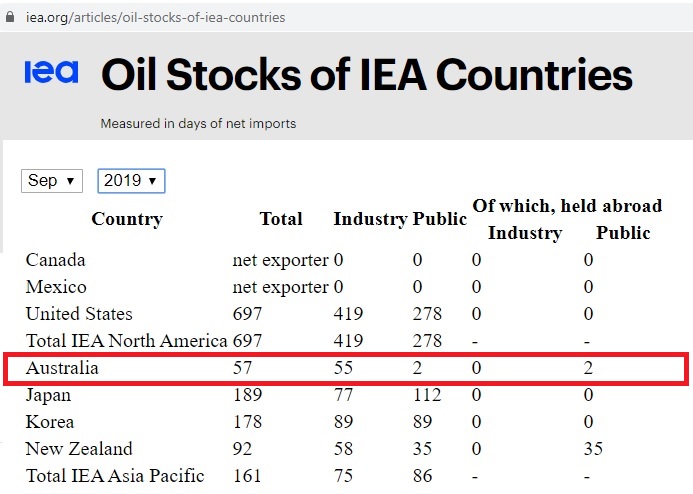Click New Zealand industry value 58
The image size is (693, 494).
tap(343, 448)
